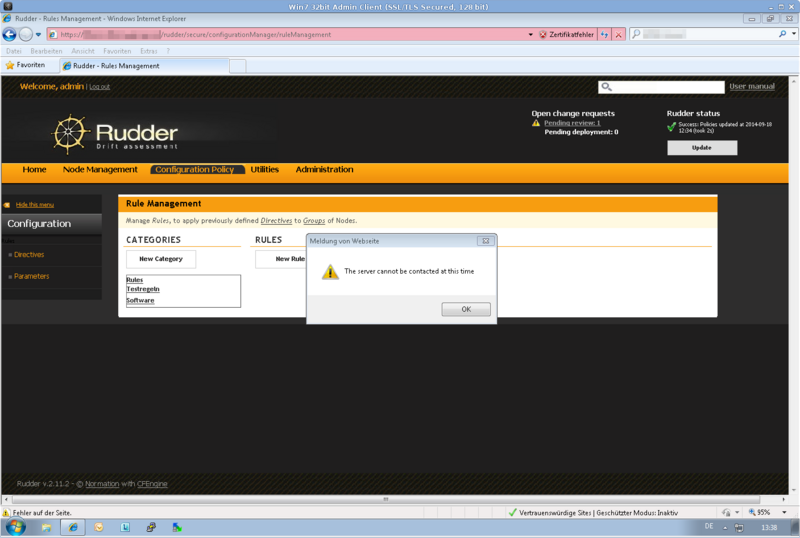Open the Favoriten menu
This screenshot has height=538, width=800.
click(117, 51)
